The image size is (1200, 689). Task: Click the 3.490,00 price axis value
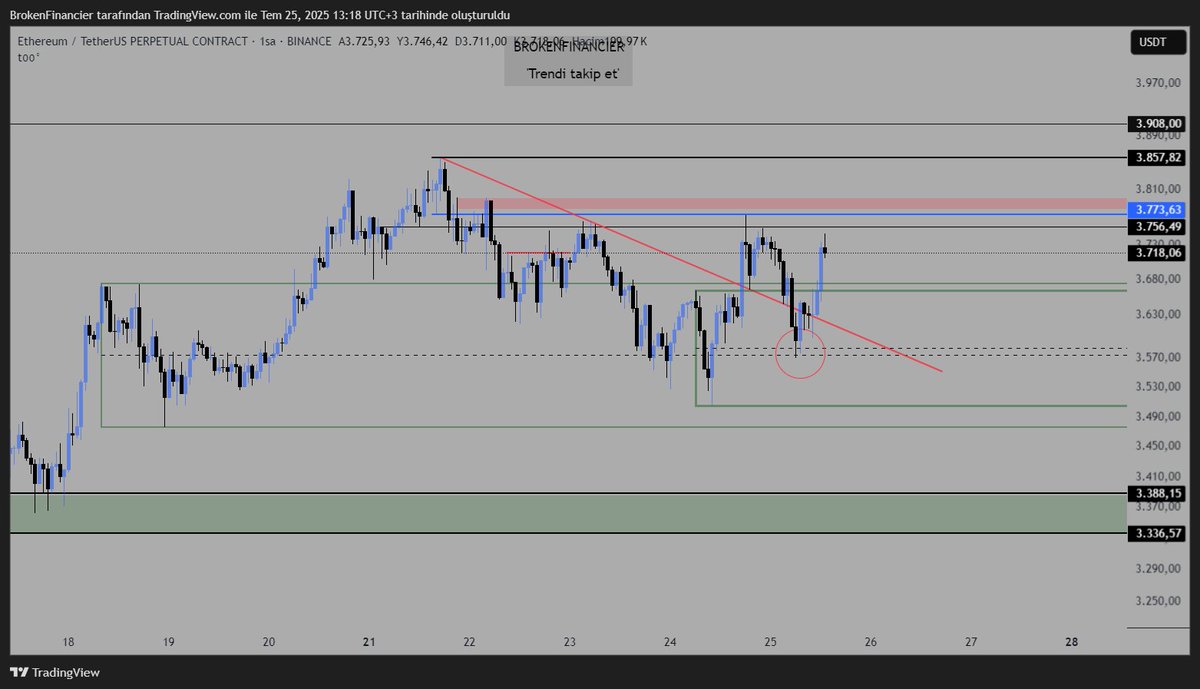coord(1158,417)
